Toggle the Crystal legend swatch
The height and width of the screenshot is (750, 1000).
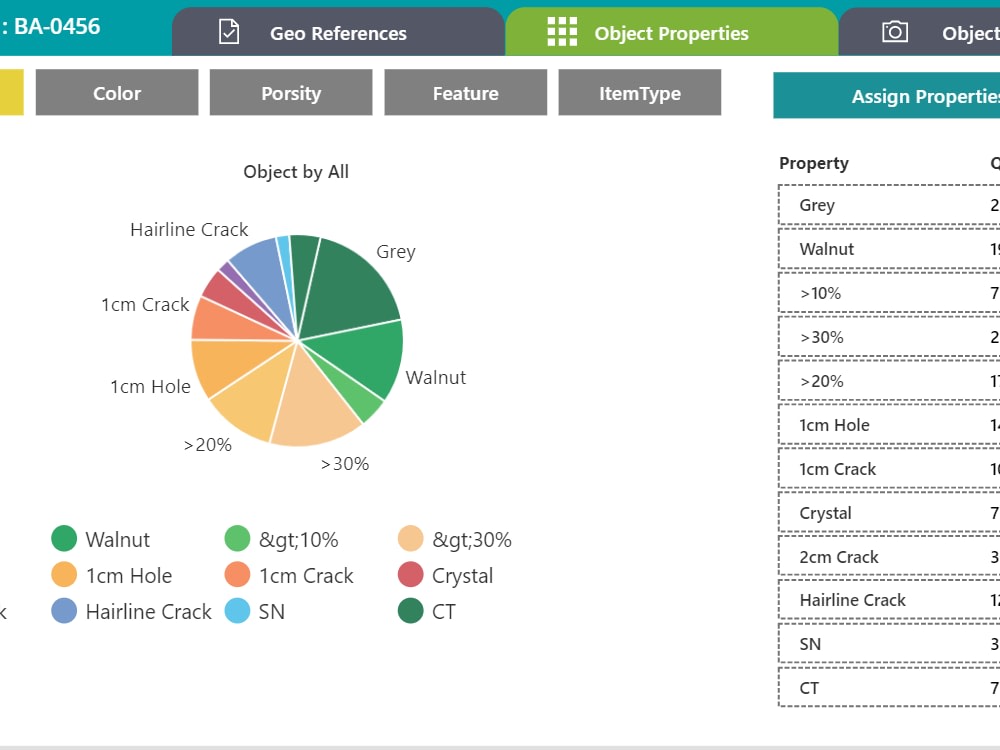click(411, 575)
